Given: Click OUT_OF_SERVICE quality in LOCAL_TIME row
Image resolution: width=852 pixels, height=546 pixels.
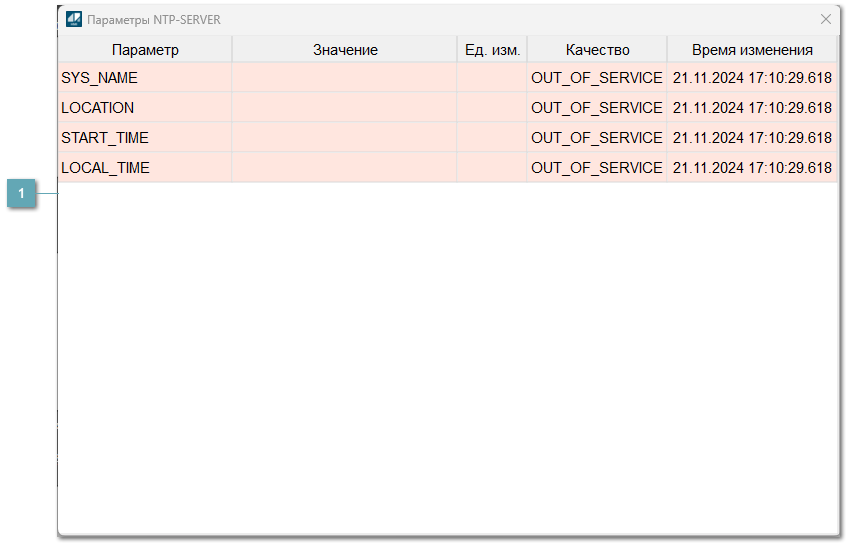Looking at the screenshot, I should (597, 168).
